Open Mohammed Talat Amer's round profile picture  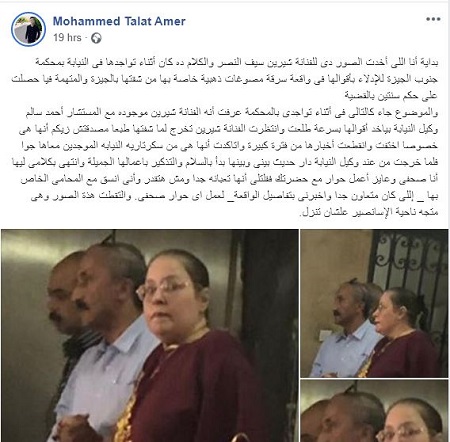point(28,29)
